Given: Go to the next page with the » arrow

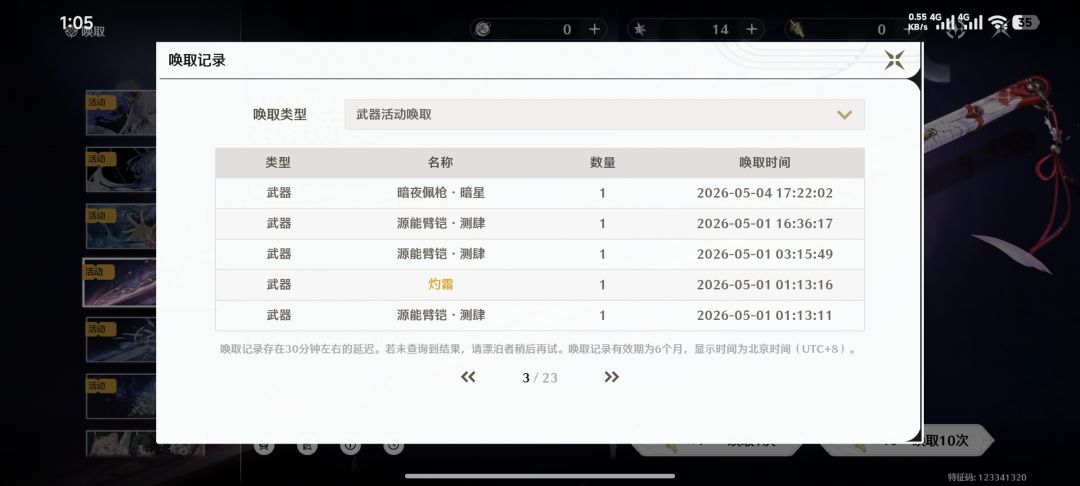Looking at the screenshot, I should 611,377.
